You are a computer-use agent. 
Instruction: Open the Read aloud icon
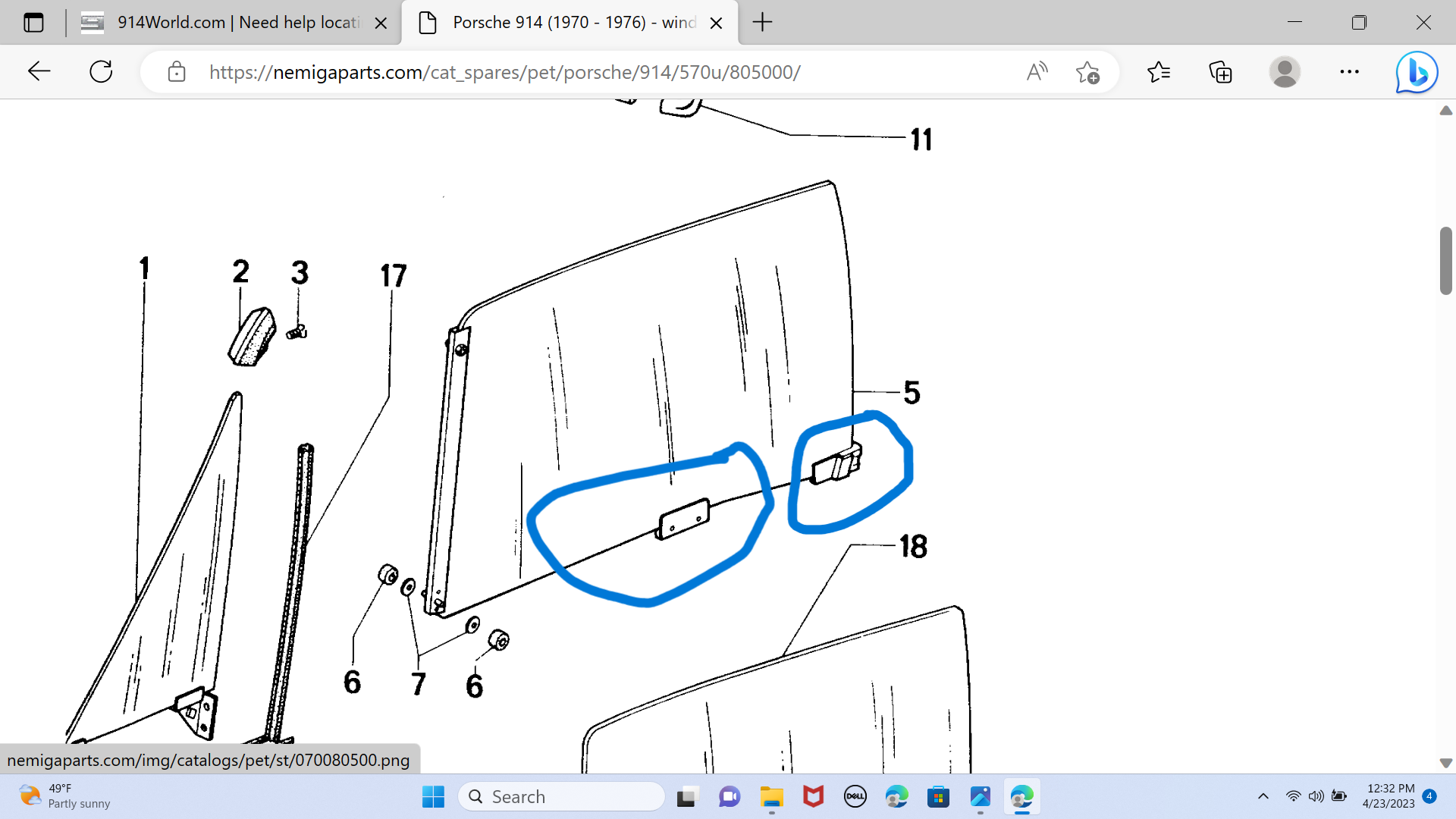(x=1037, y=72)
